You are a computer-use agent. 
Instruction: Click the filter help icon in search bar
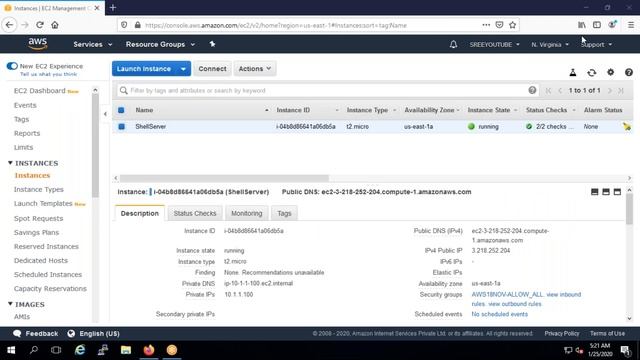click(x=532, y=90)
